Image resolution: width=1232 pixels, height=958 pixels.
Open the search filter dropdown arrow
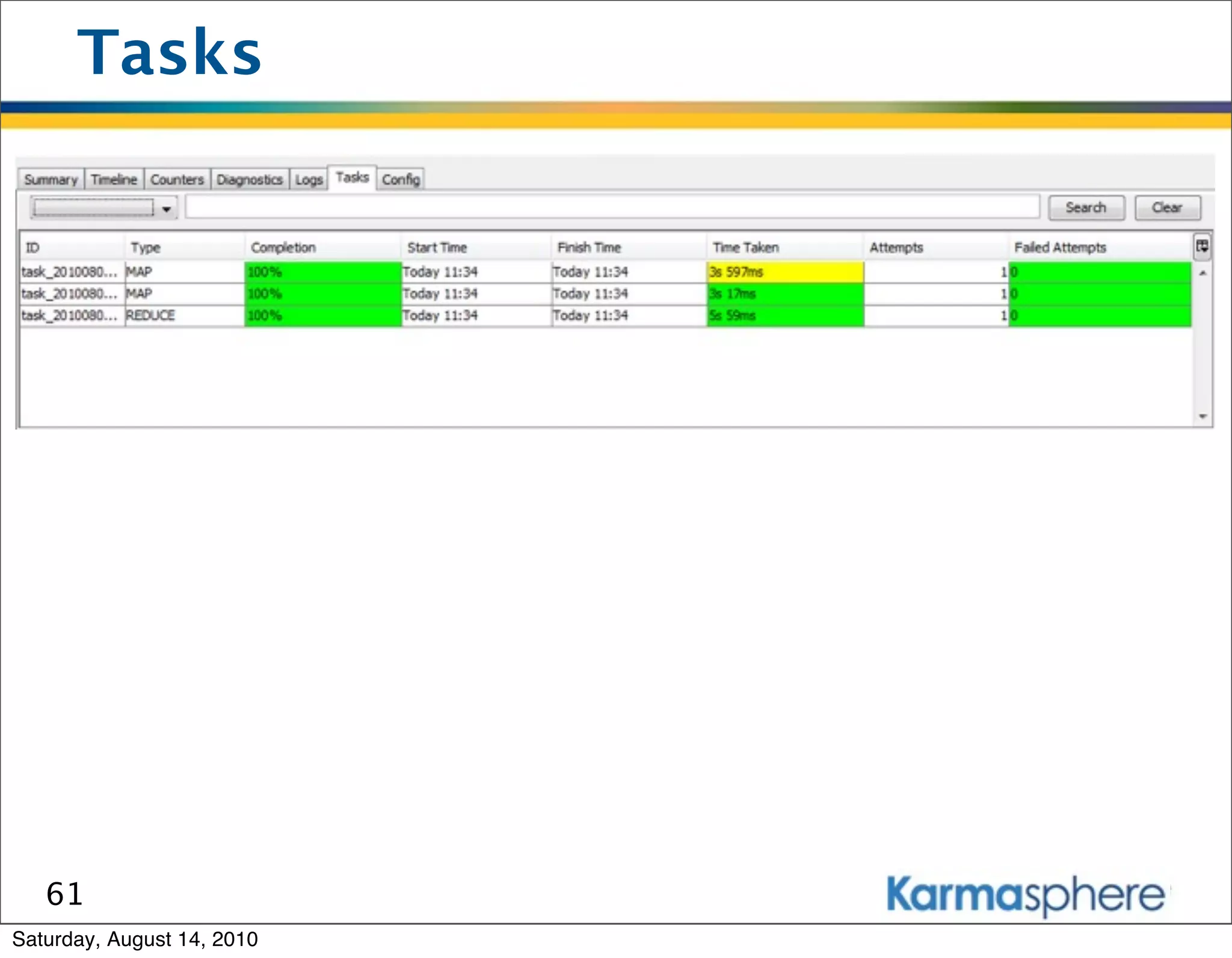167,209
